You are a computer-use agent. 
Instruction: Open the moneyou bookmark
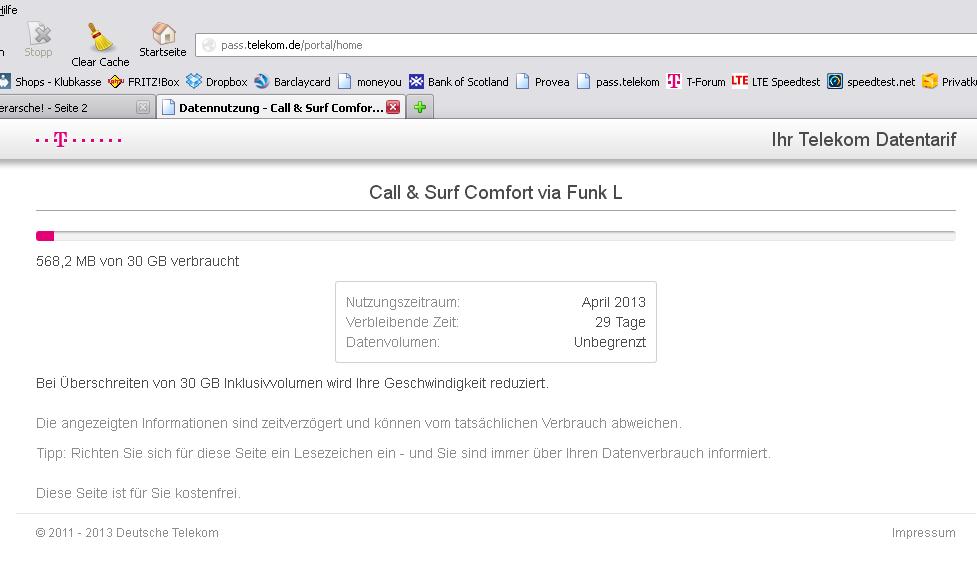[370, 82]
